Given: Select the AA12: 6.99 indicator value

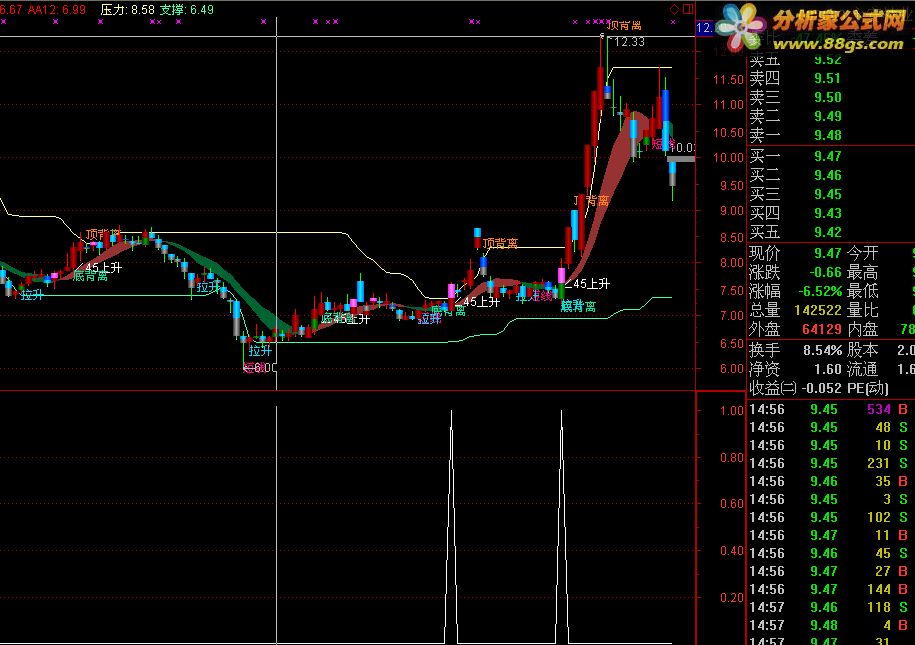Looking at the screenshot, I should 57,9.
